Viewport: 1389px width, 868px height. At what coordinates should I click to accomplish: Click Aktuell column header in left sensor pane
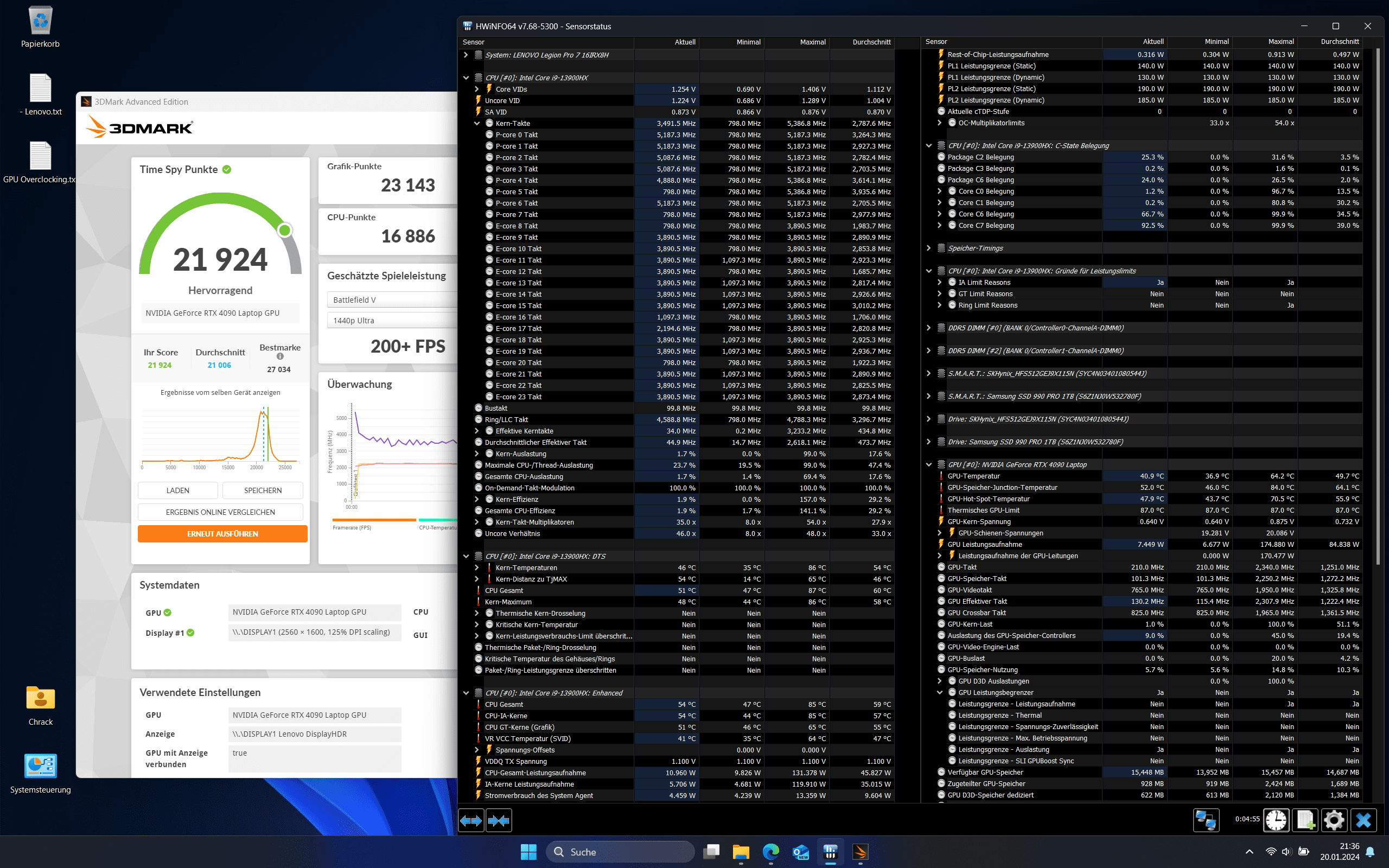pyautogui.click(x=667, y=42)
